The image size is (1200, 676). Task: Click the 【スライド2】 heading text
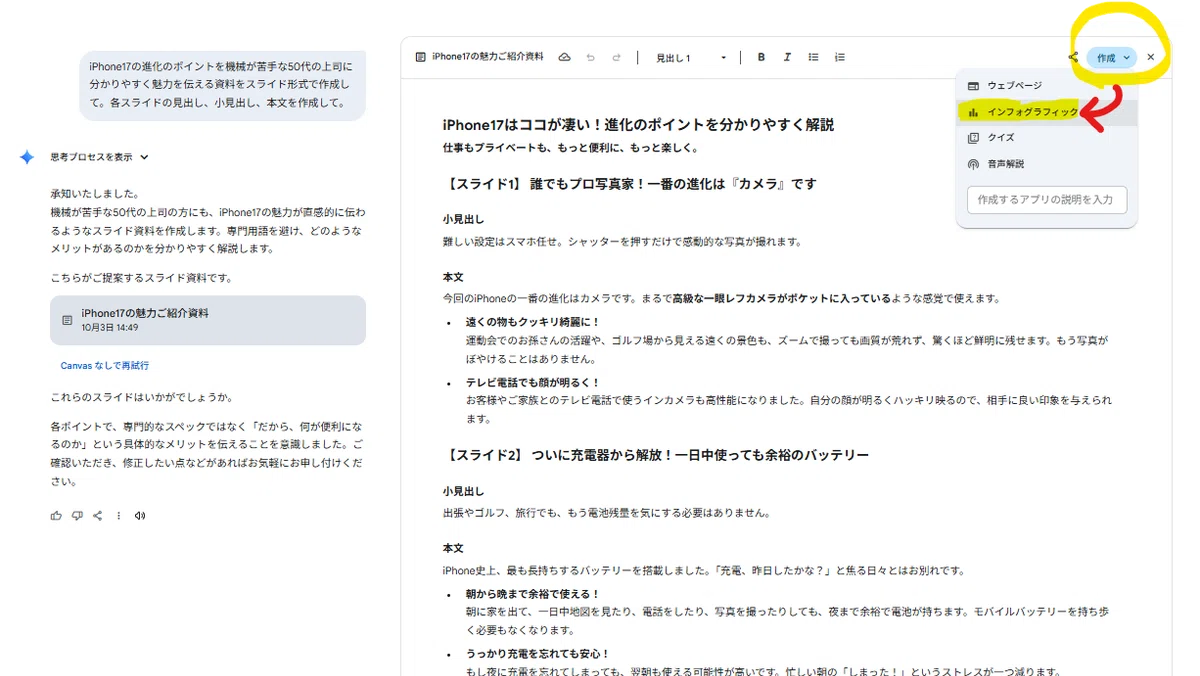pos(656,455)
